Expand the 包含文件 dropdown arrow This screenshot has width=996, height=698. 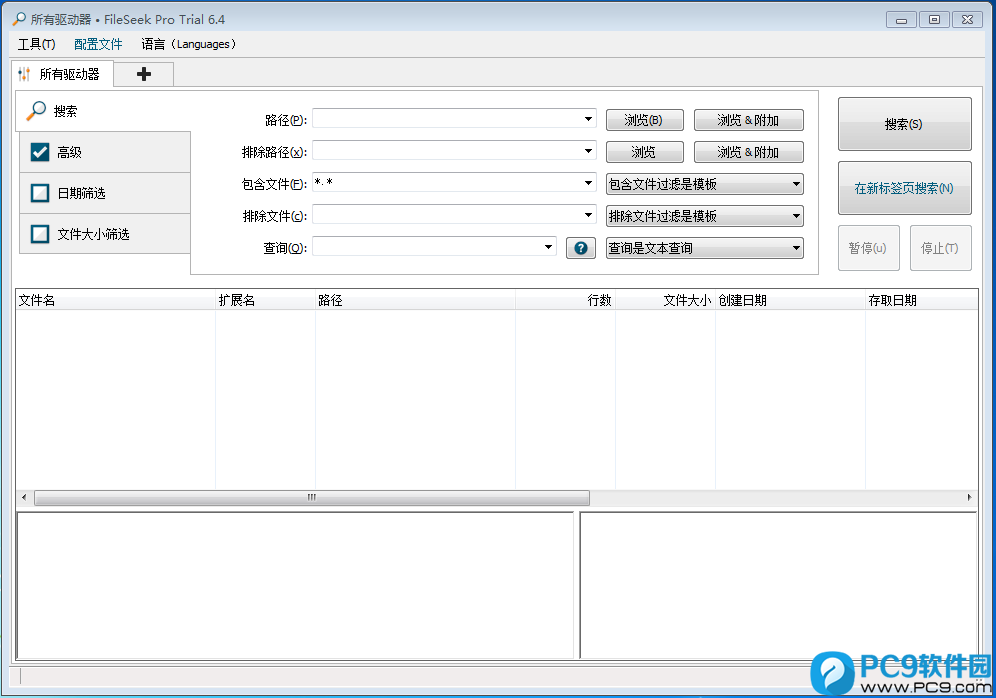click(588, 183)
